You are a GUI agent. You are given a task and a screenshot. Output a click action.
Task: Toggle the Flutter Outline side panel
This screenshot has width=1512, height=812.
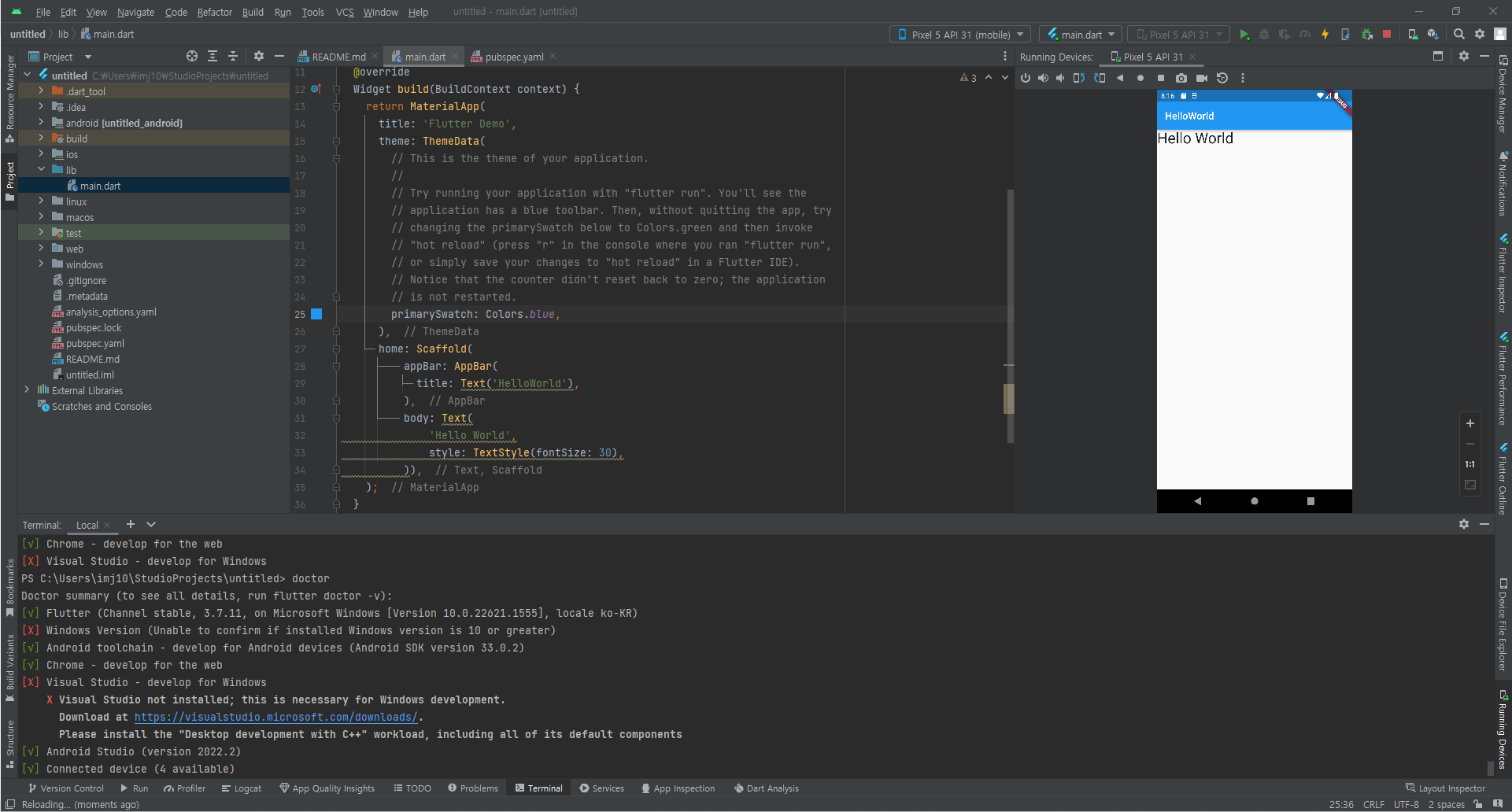click(1503, 478)
